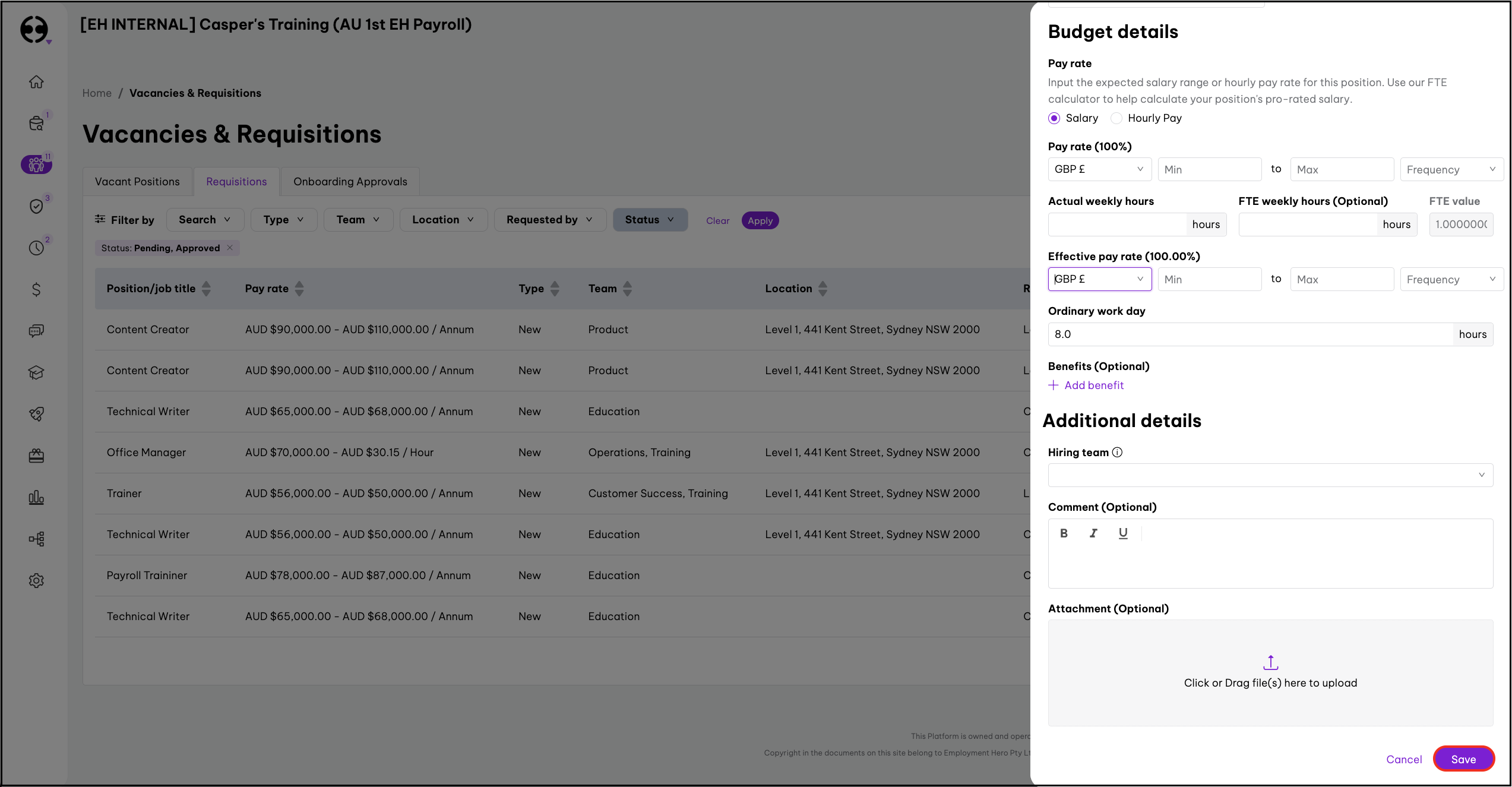Toggle Underline formatting in comment editor
The height and width of the screenshot is (787, 1512).
pyautogui.click(x=1122, y=533)
